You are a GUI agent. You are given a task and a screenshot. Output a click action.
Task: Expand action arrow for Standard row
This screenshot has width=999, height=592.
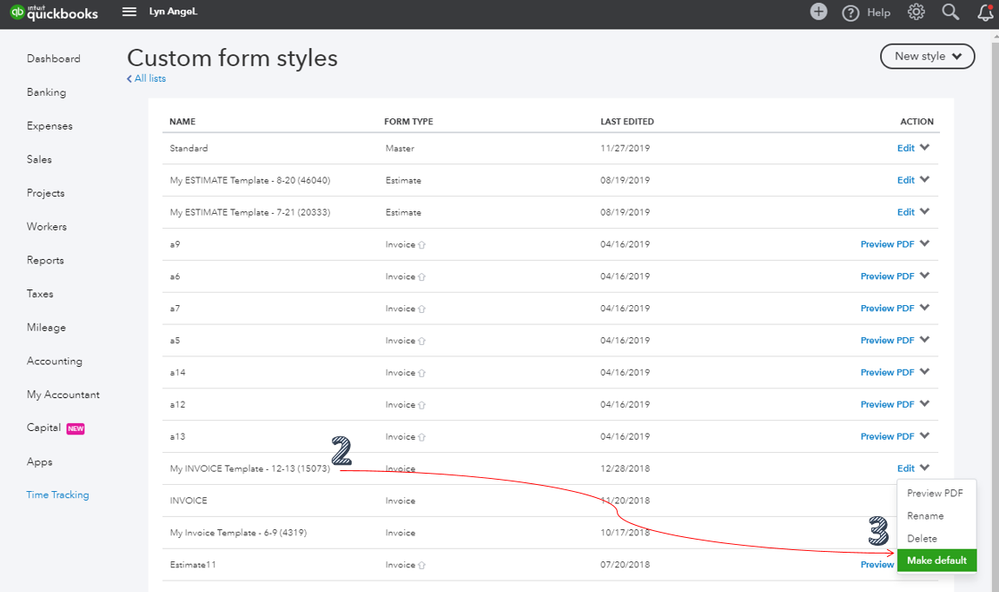coord(924,147)
